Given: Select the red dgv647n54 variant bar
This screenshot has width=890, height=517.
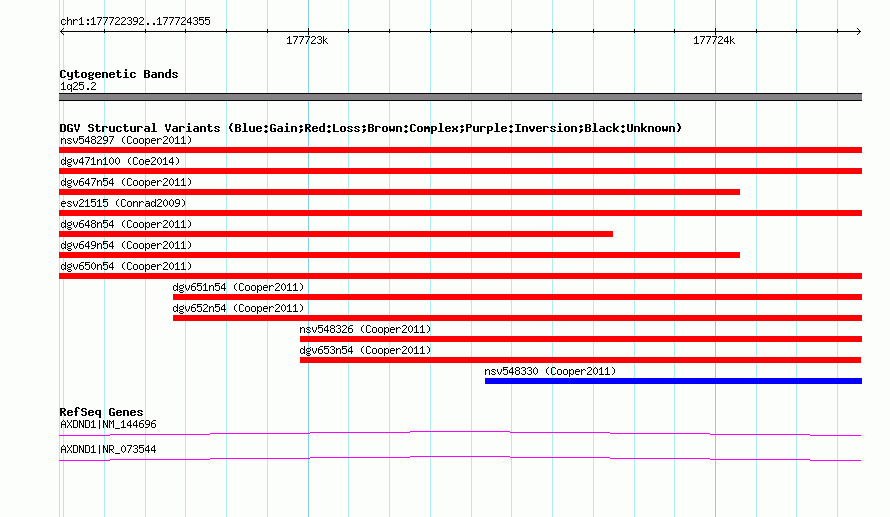Looking at the screenshot, I should (x=400, y=192).
